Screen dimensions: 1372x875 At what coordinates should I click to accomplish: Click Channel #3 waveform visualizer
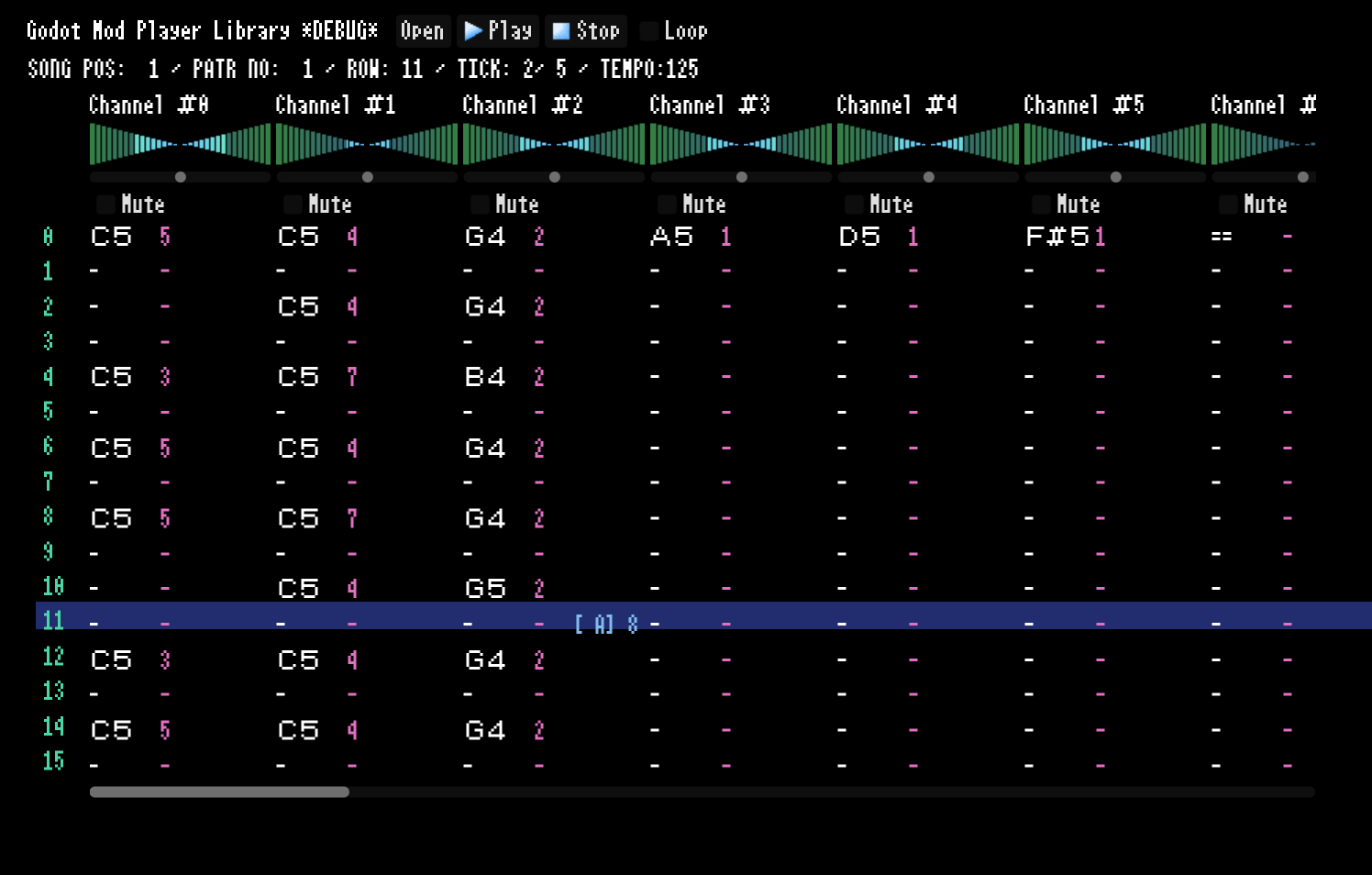tap(741, 144)
